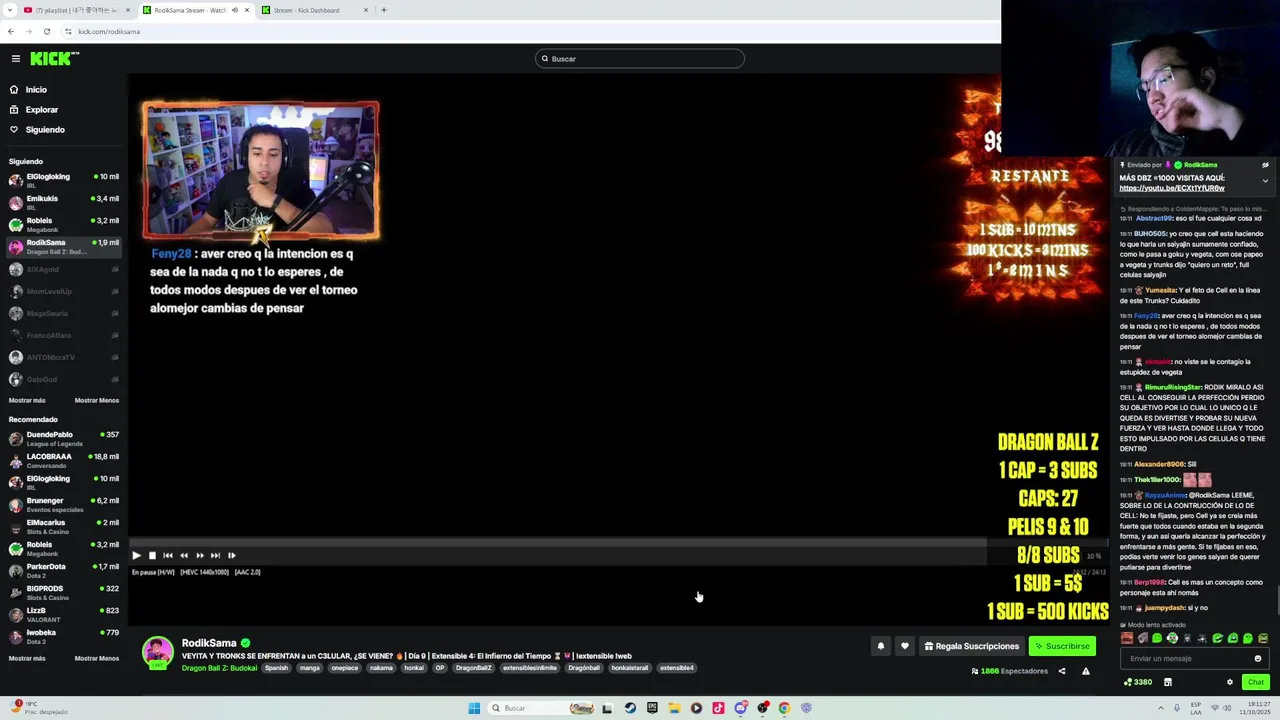Open Explorar in the sidebar
Viewport: 1280px width, 720px height.
pos(34,110)
